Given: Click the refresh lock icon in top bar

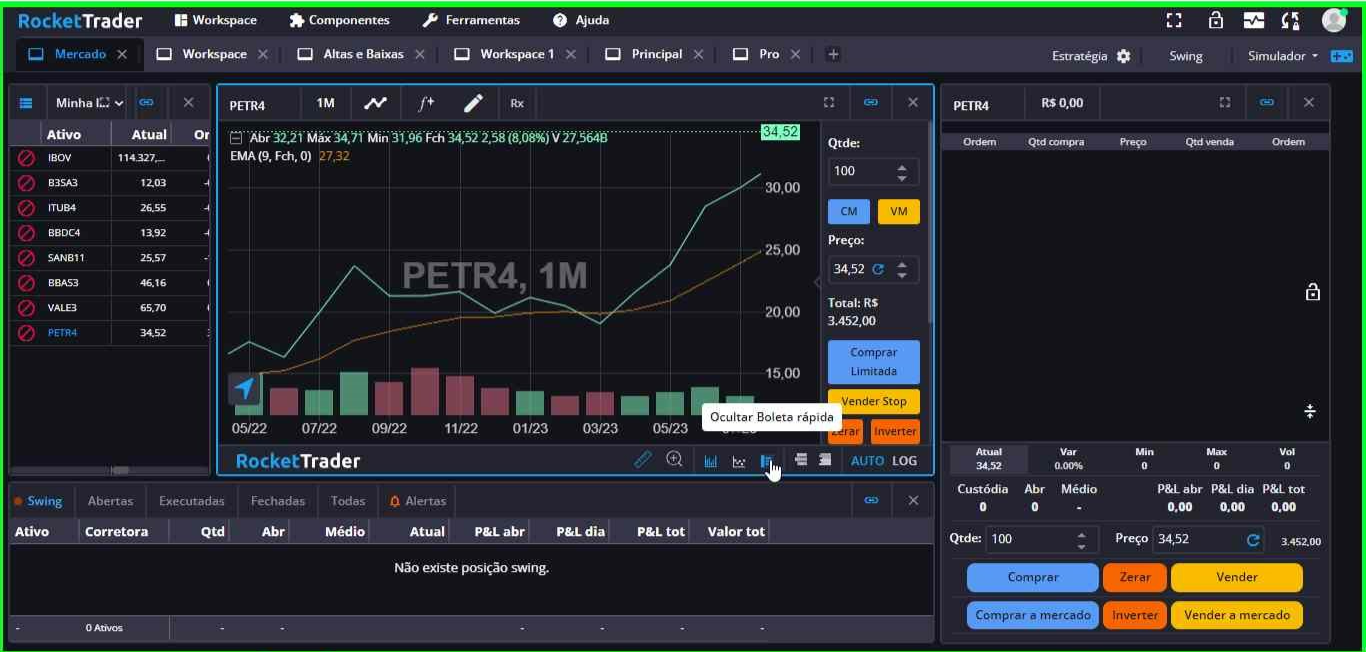Looking at the screenshot, I should [x=1291, y=20].
